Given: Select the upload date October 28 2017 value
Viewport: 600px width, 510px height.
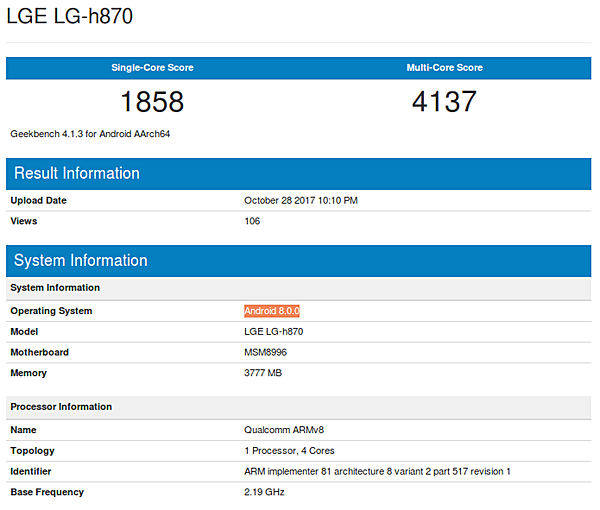Looking at the screenshot, I should click(x=301, y=200).
